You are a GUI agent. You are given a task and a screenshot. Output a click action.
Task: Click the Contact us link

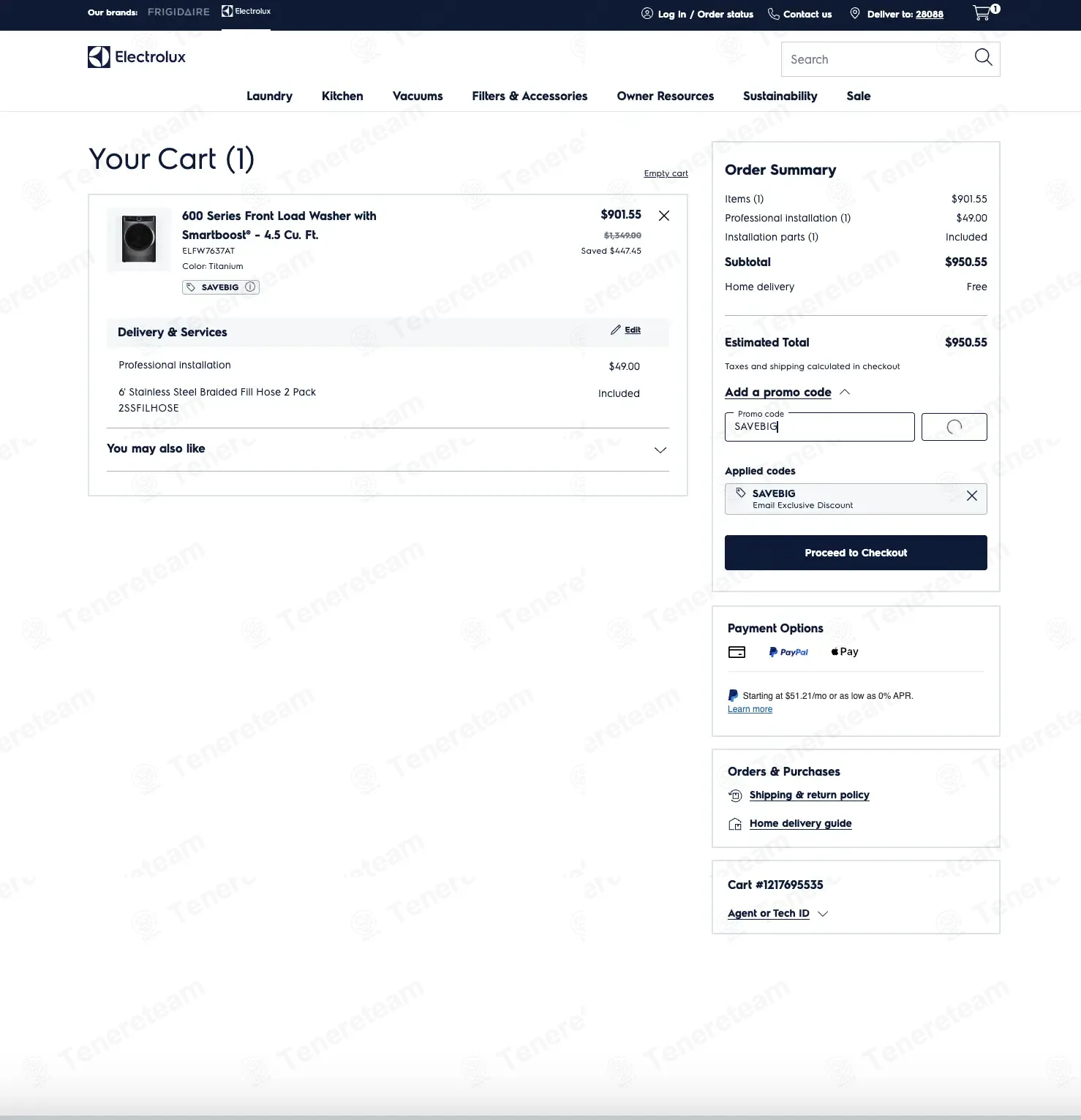point(807,14)
